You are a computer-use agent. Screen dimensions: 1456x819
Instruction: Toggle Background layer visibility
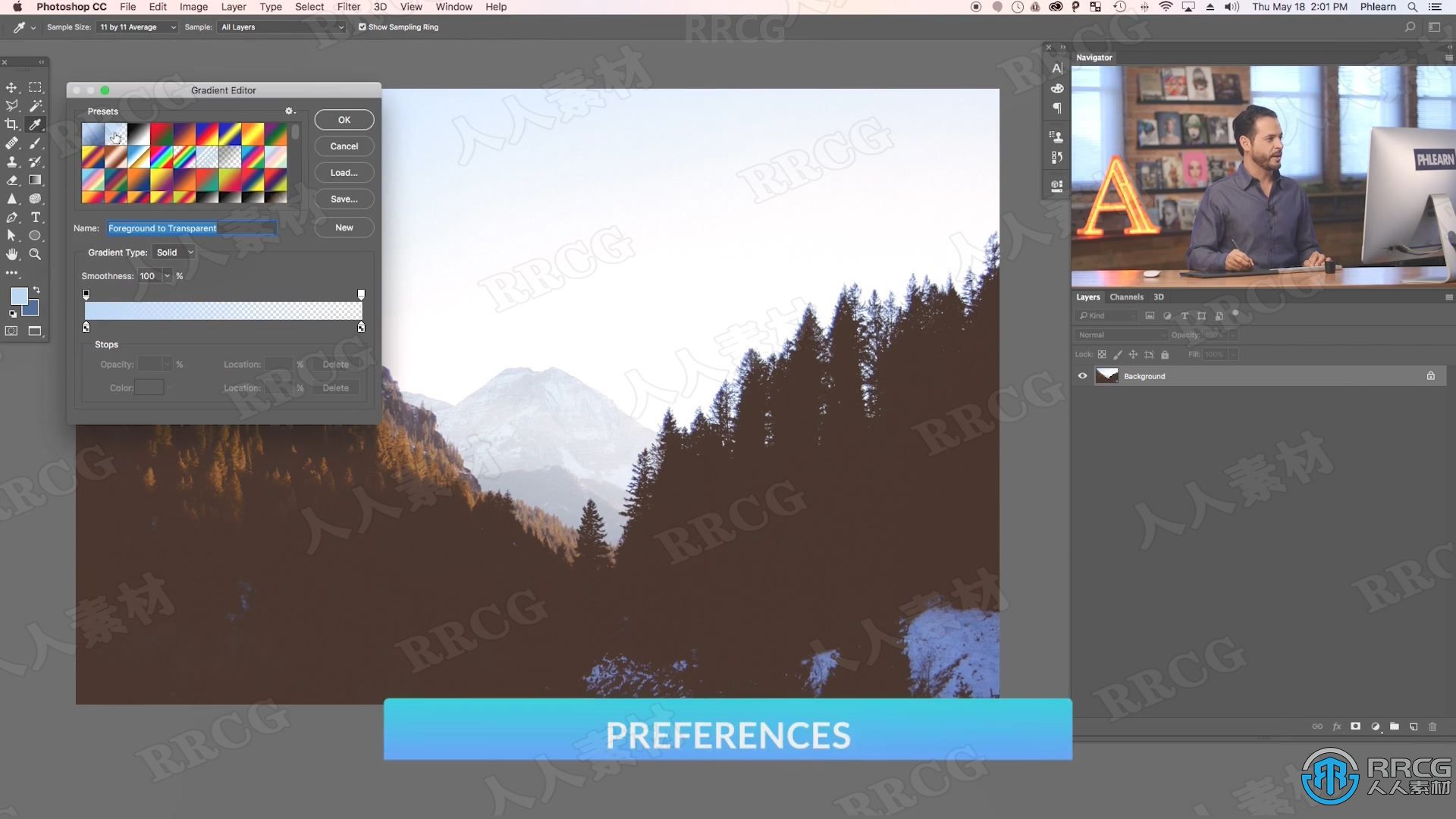1083,376
